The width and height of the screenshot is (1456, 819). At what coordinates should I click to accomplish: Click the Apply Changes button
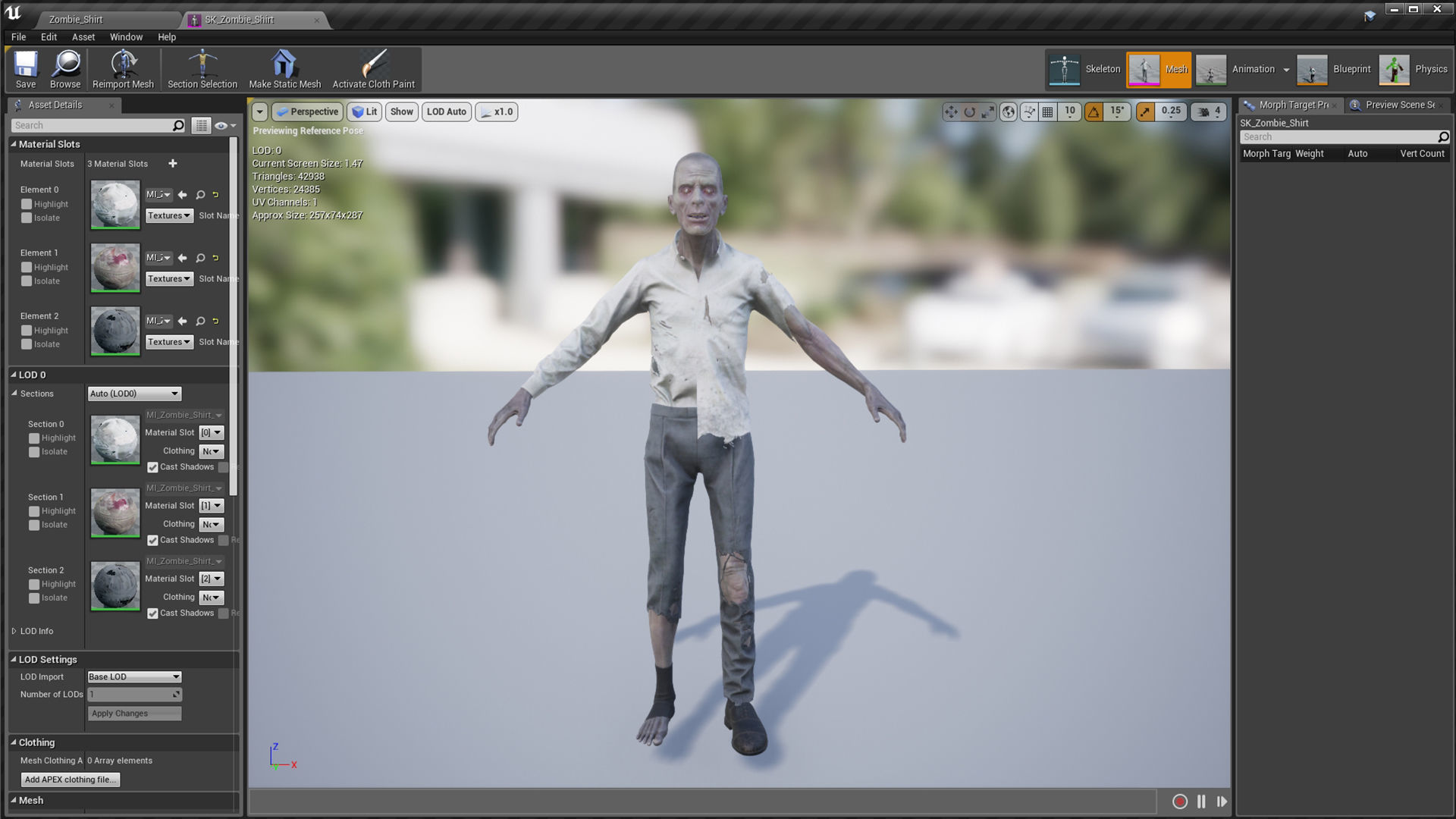coord(134,714)
